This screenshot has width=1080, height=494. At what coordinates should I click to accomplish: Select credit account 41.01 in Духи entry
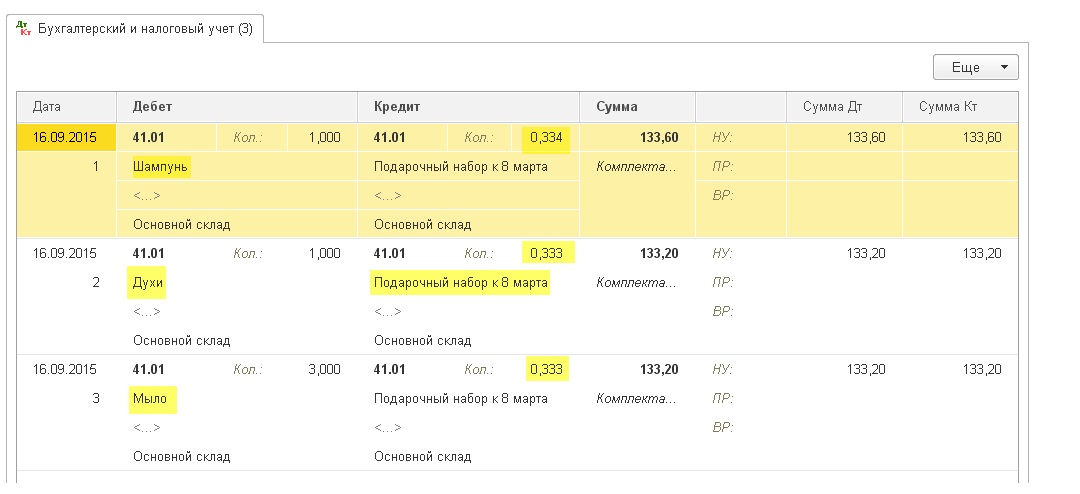click(x=403, y=254)
